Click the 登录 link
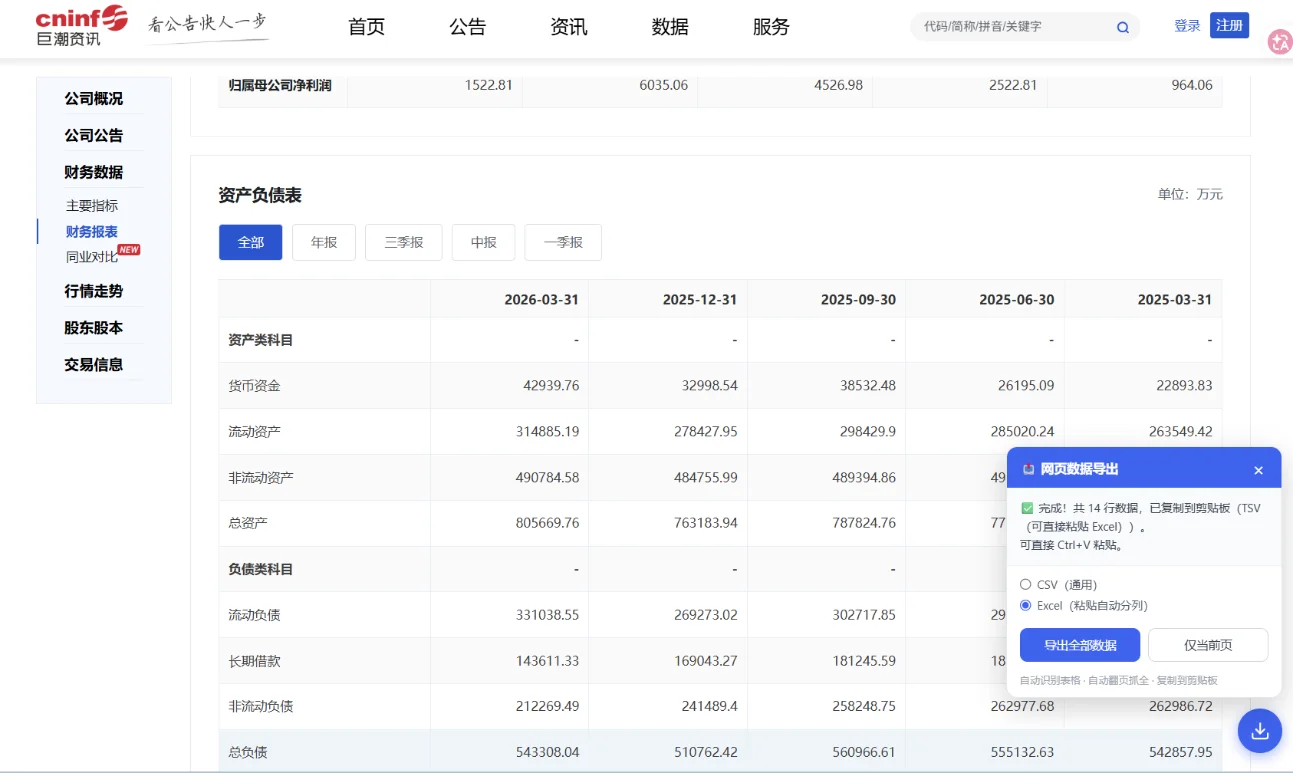The image size is (1293, 773). 1187,26
